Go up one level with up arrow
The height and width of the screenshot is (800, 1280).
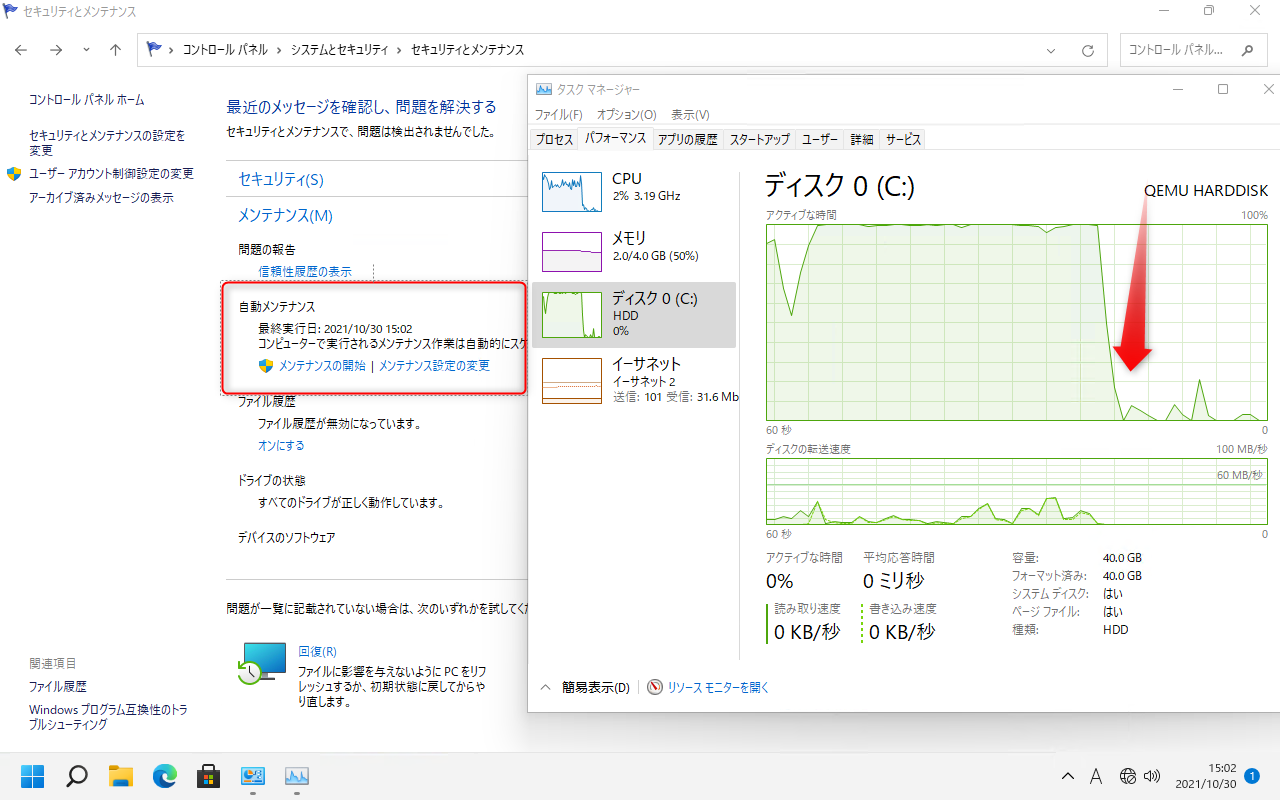pyautogui.click(x=116, y=50)
